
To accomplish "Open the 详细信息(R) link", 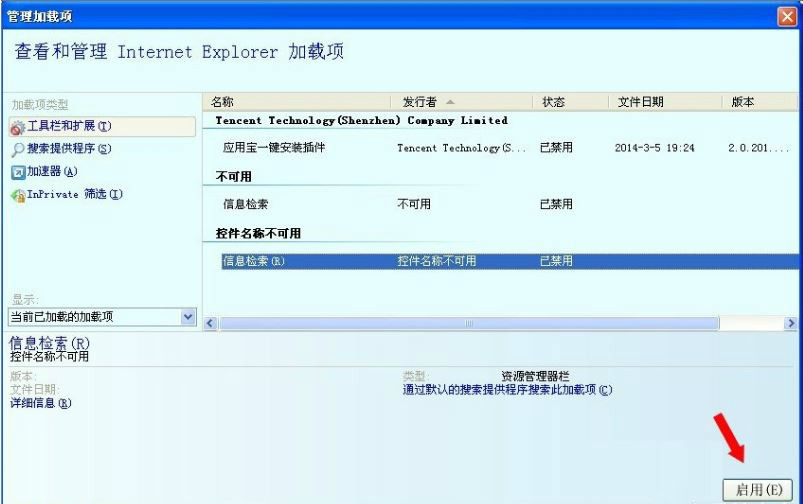I will 40,403.
